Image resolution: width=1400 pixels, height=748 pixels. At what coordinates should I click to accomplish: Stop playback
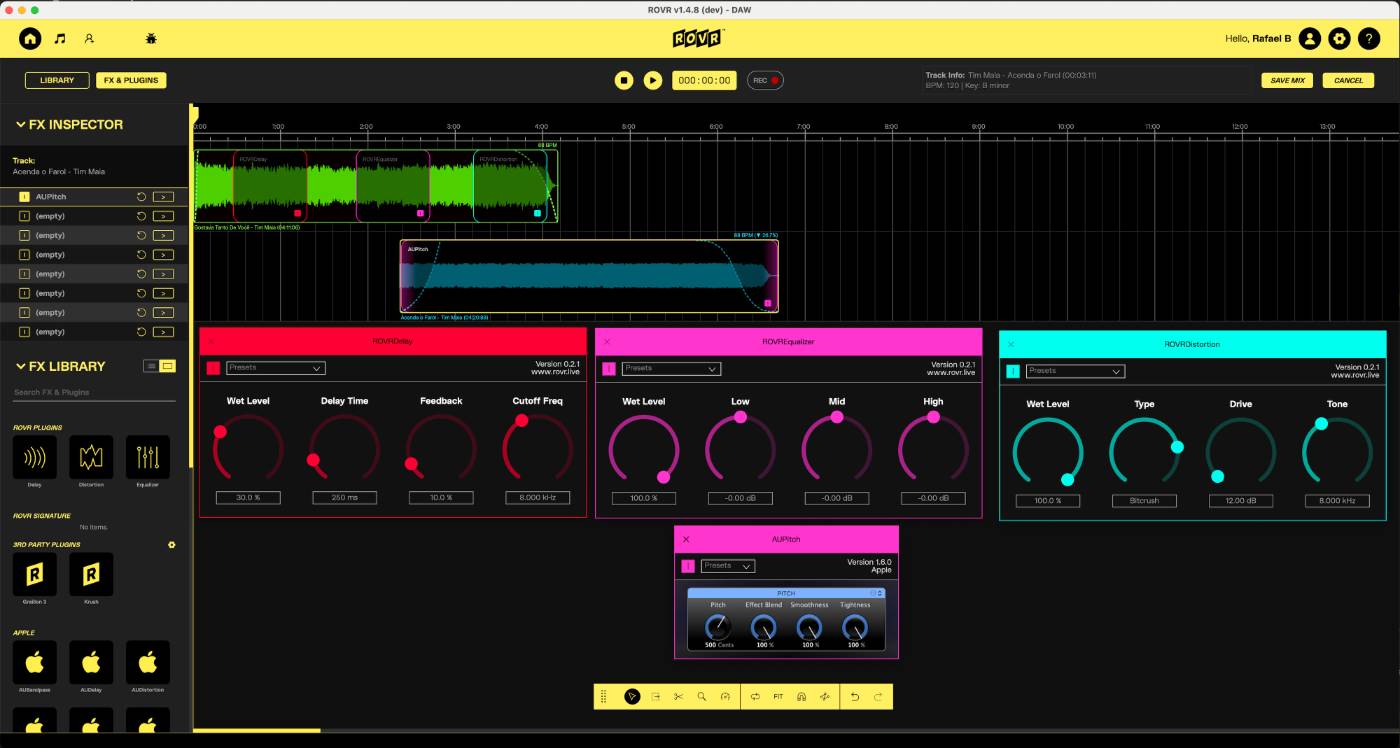[624, 80]
